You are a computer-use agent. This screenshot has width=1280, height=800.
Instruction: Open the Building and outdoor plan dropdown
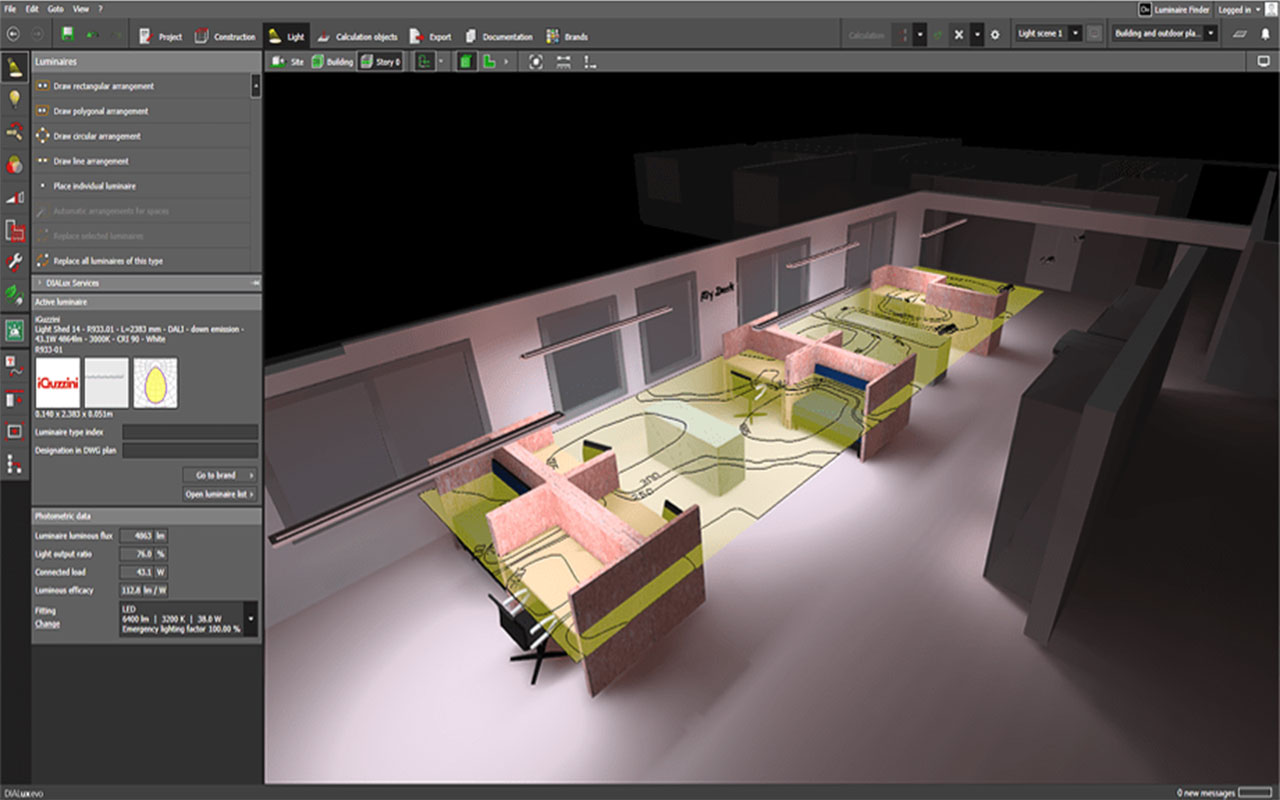pos(1211,34)
